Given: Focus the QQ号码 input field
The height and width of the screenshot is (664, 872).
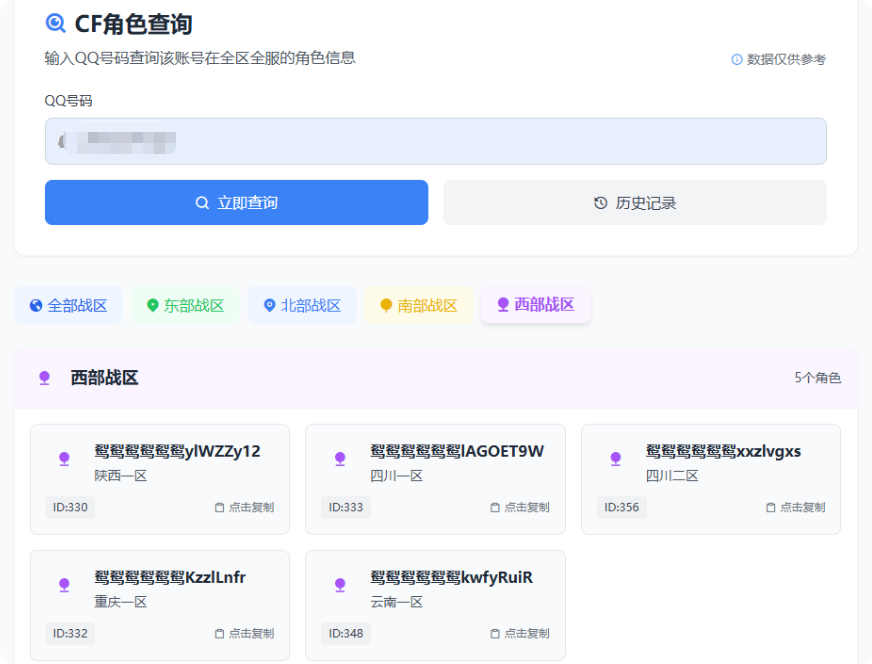Looking at the screenshot, I should point(435,141).
